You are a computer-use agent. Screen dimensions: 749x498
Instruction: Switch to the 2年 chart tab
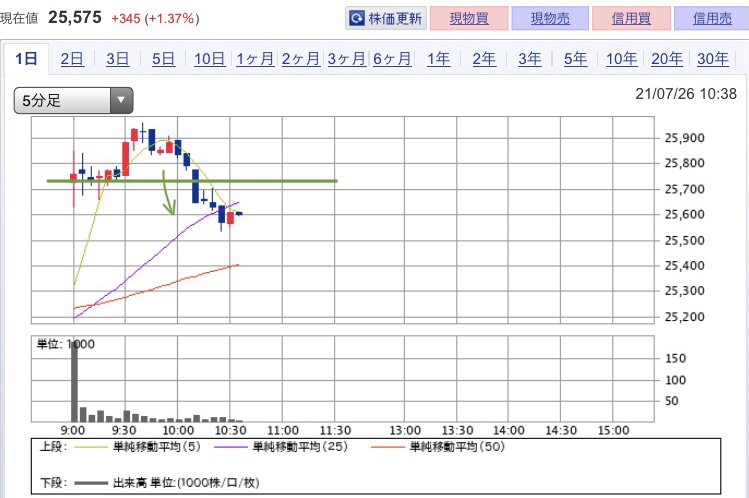click(484, 59)
